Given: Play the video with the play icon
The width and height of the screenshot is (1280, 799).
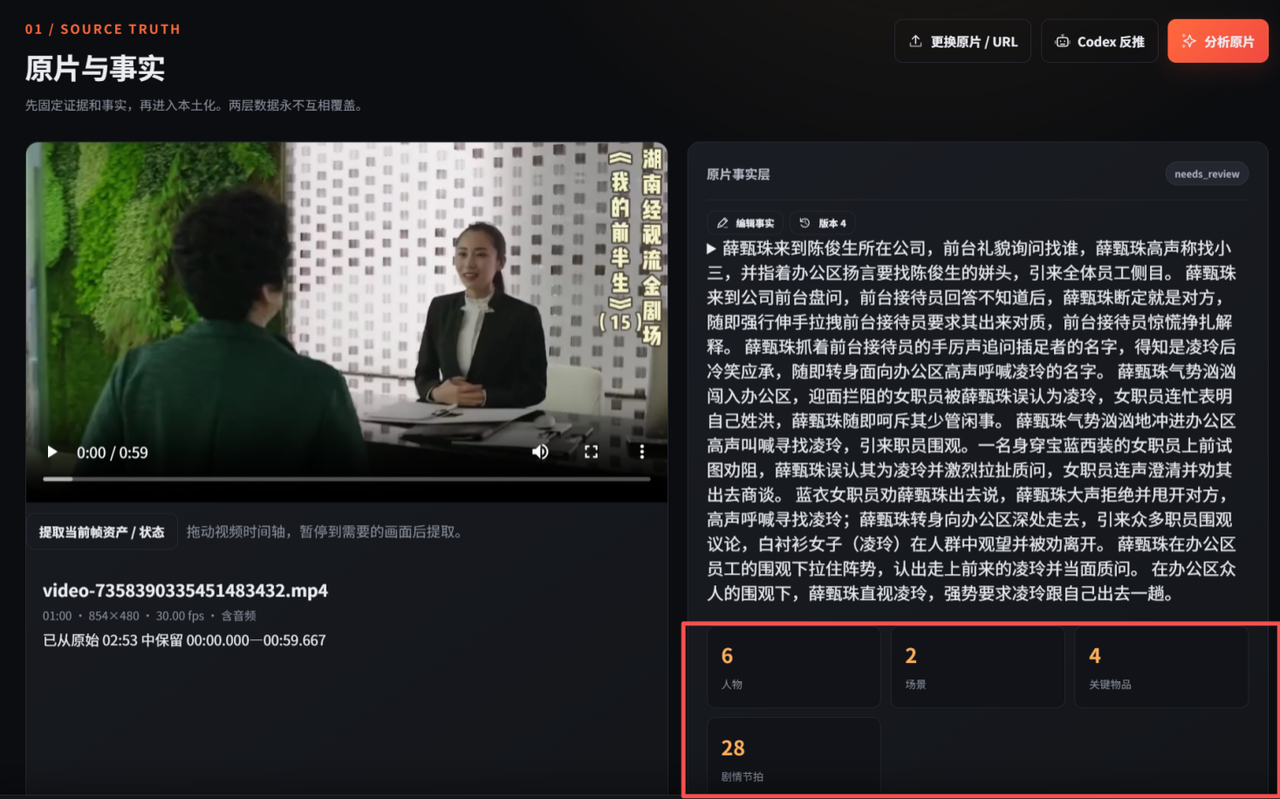Looking at the screenshot, I should tap(52, 452).
